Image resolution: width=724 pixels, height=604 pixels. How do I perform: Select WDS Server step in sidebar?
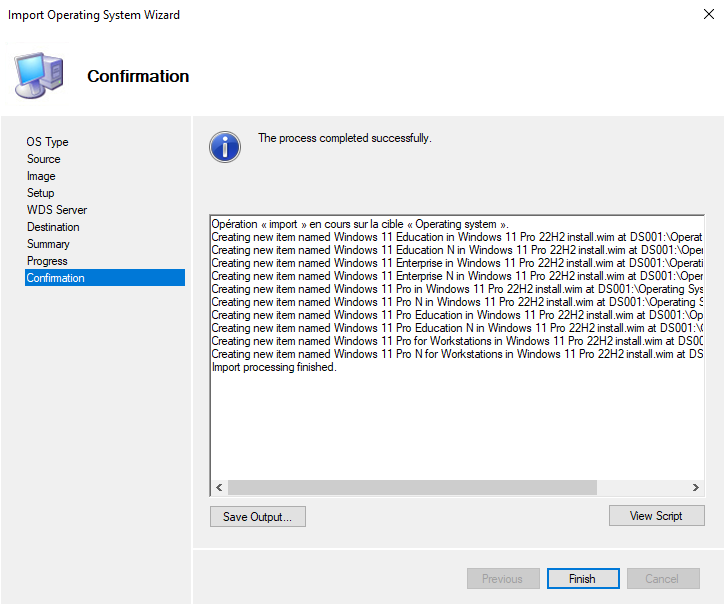[x=56, y=210]
